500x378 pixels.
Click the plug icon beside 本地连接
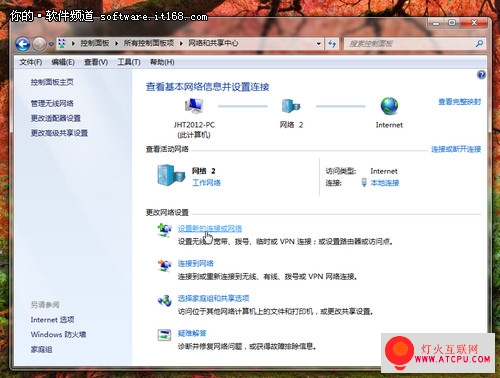coord(364,182)
